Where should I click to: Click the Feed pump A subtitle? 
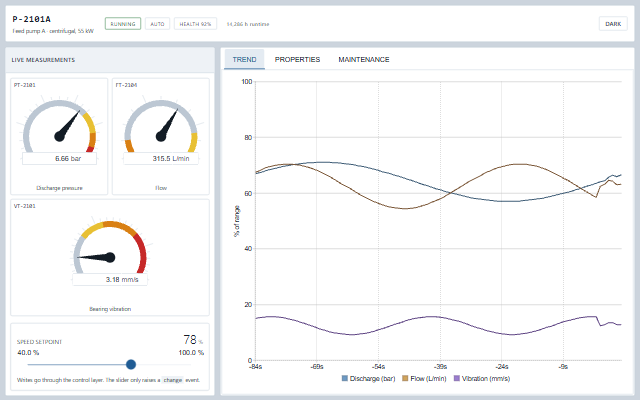click(x=53, y=31)
